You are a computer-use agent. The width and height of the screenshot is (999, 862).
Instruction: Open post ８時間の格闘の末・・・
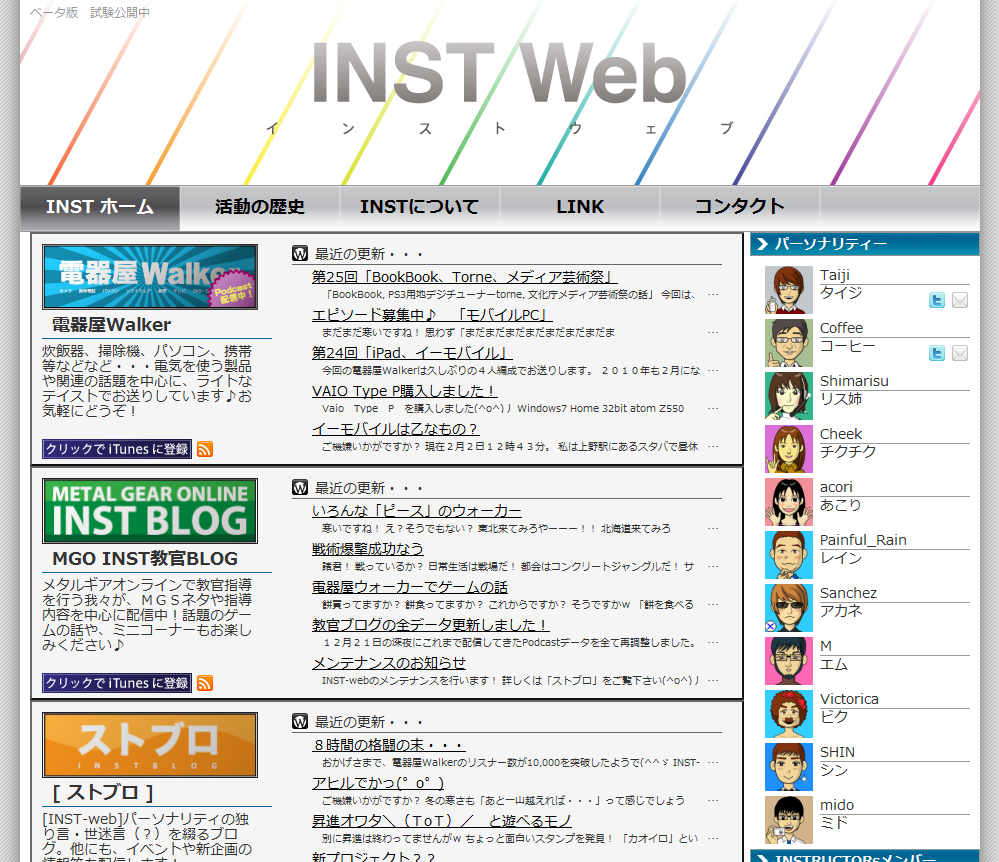click(388, 745)
